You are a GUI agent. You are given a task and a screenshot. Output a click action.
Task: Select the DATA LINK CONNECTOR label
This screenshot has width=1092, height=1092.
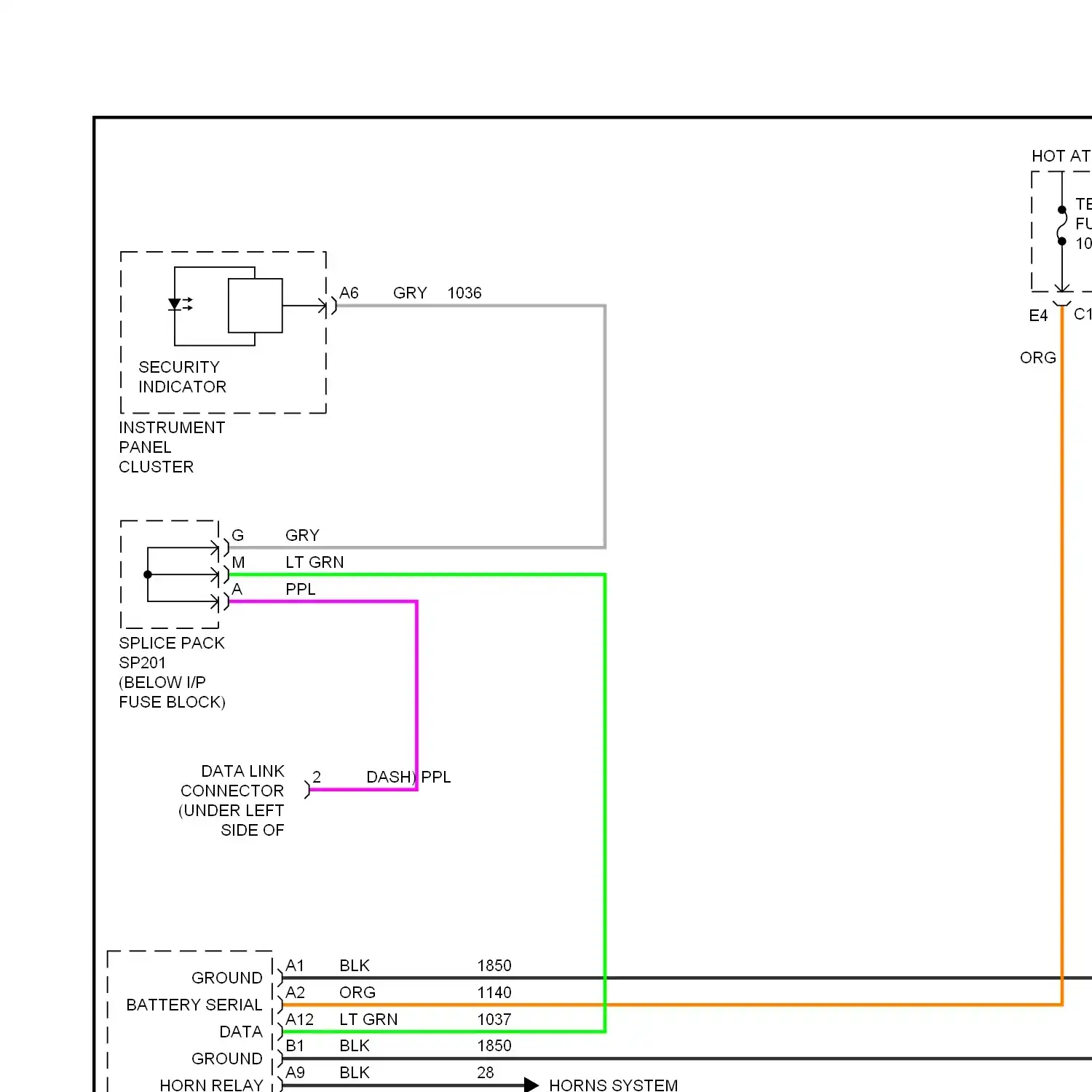pos(232,780)
